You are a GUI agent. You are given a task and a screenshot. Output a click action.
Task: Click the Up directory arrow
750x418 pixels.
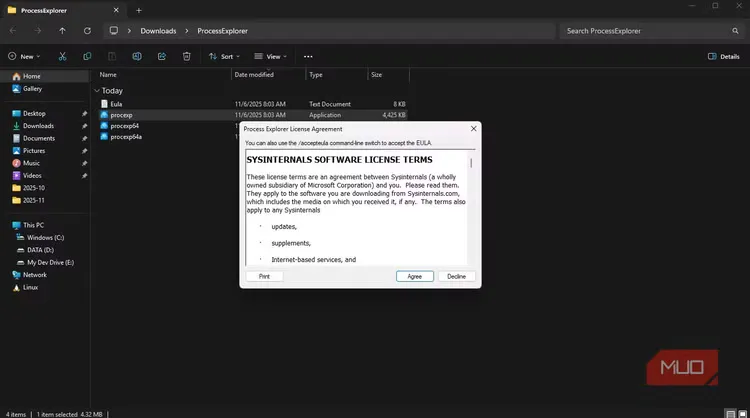coord(62,31)
